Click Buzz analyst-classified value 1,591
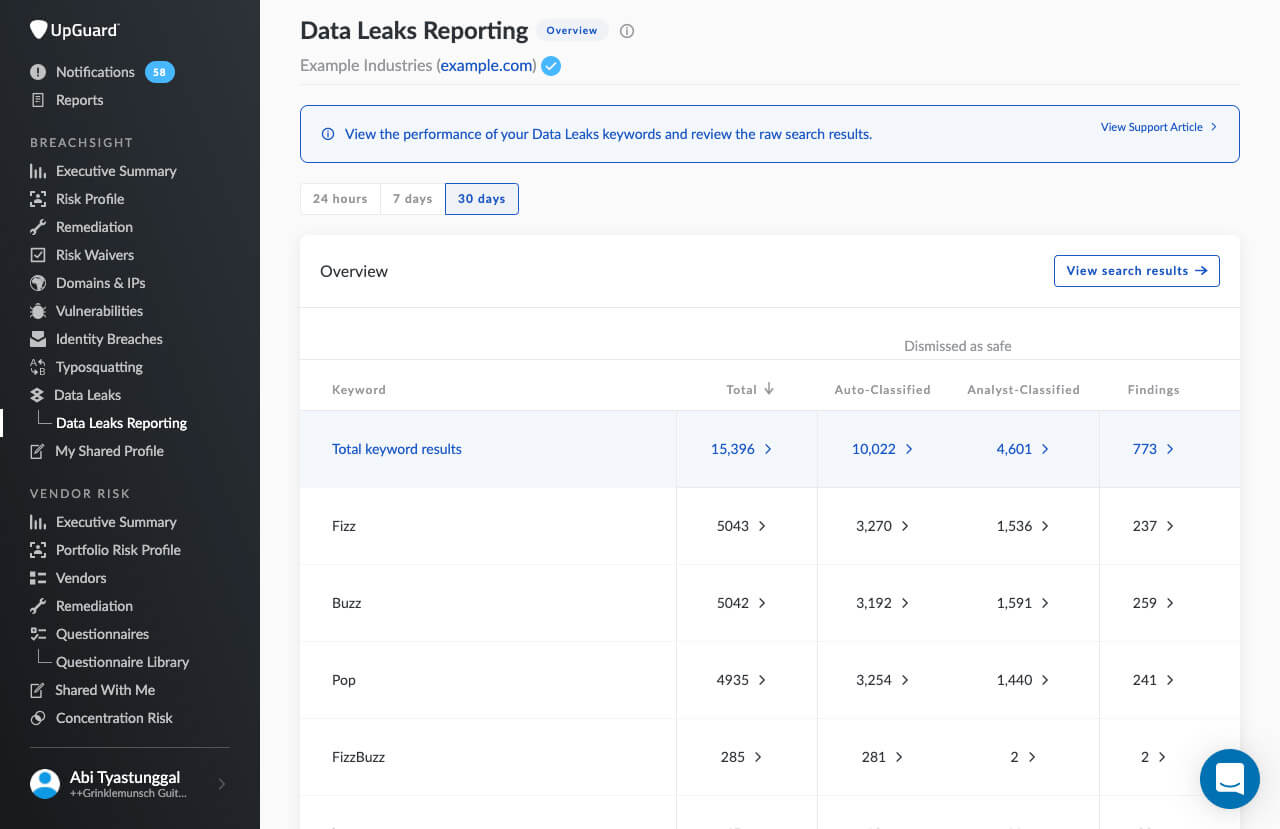 (x=1014, y=603)
